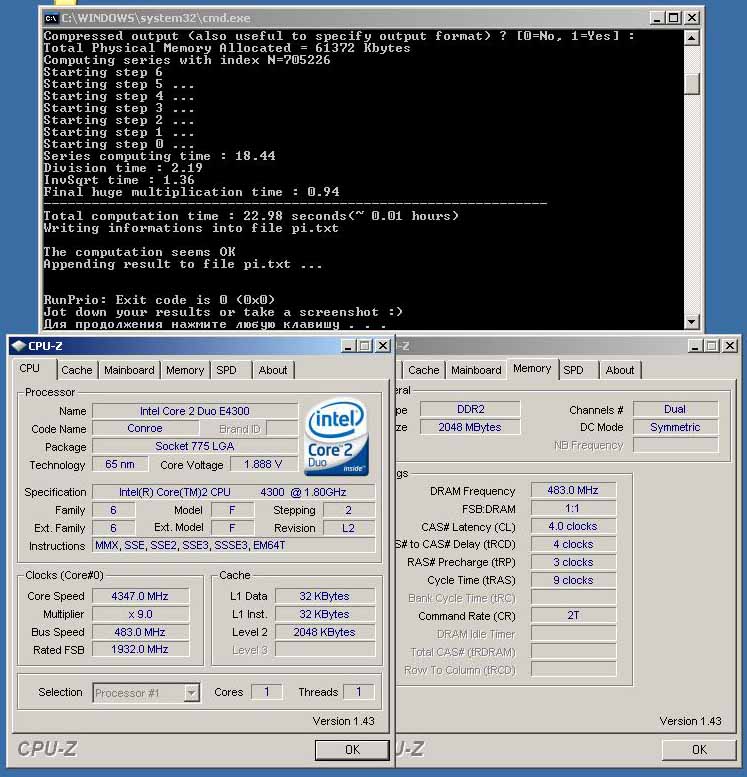The width and height of the screenshot is (747, 777).
Task: Minimize the right CPU-Z window
Action: click(x=695, y=346)
